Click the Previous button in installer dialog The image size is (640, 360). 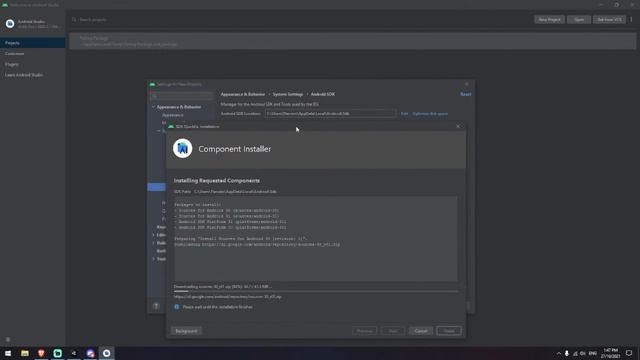tap(364, 331)
